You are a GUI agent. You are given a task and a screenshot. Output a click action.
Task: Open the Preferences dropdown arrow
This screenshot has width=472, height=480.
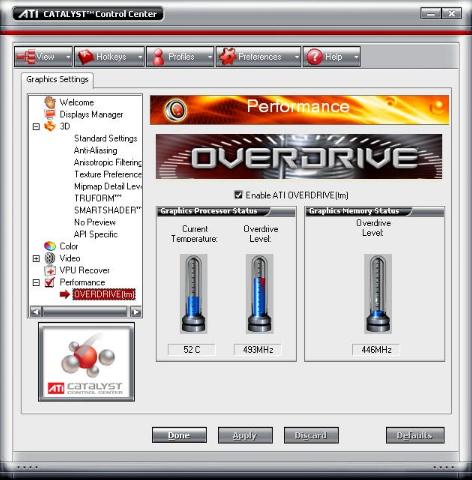[x=297, y=57]
